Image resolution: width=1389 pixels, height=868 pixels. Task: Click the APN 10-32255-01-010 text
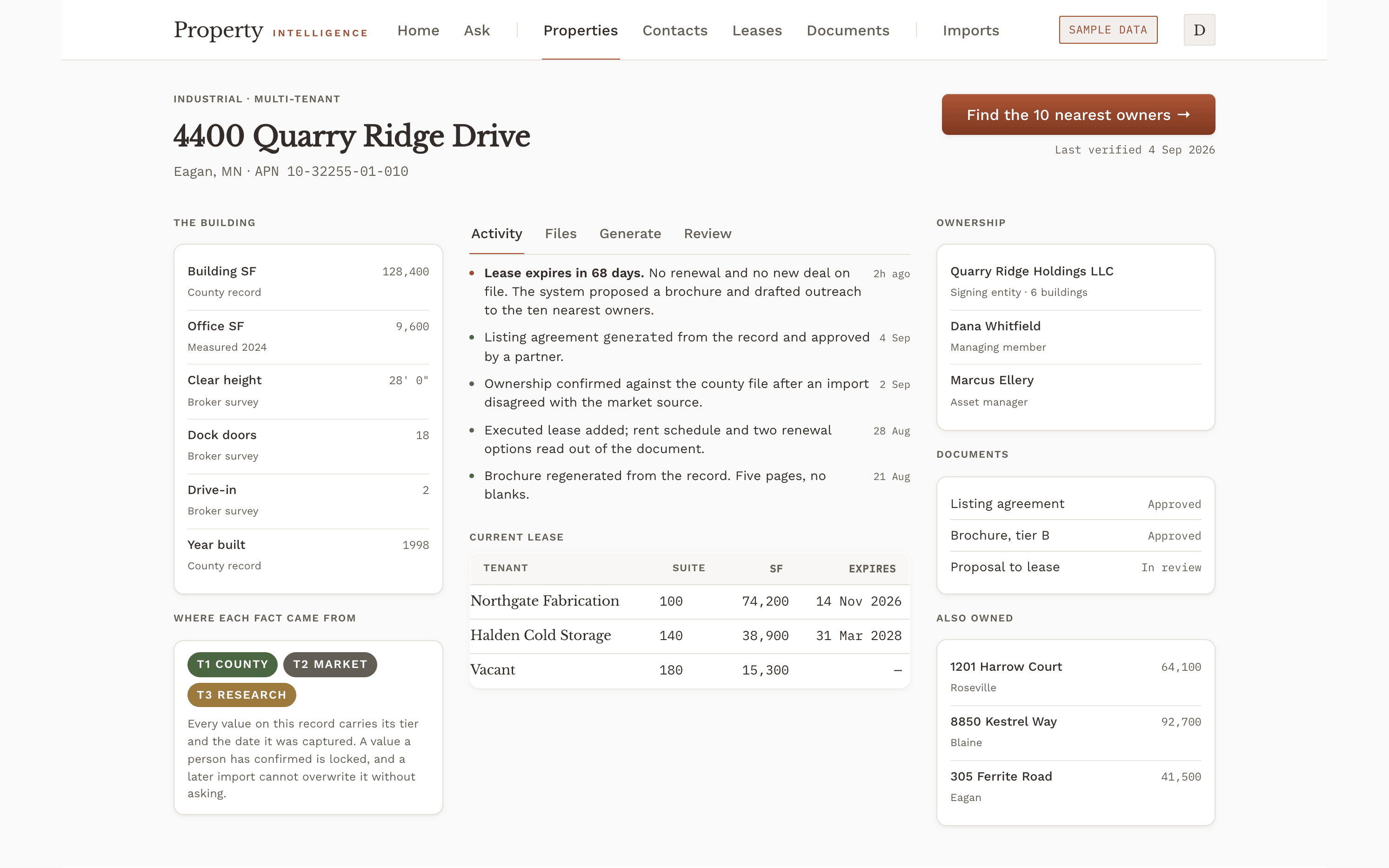point(331,171)
